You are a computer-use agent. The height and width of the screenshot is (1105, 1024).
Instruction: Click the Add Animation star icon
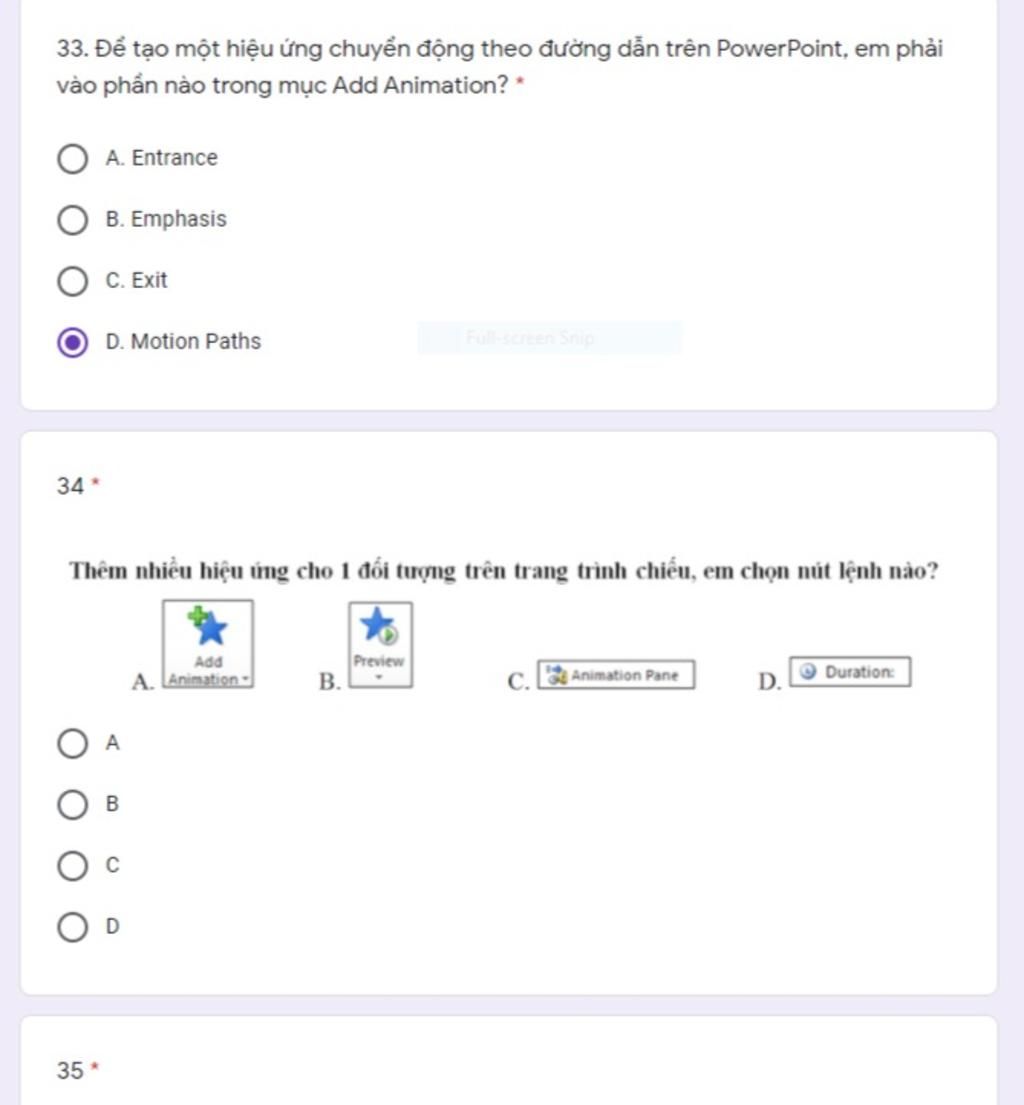208,626
